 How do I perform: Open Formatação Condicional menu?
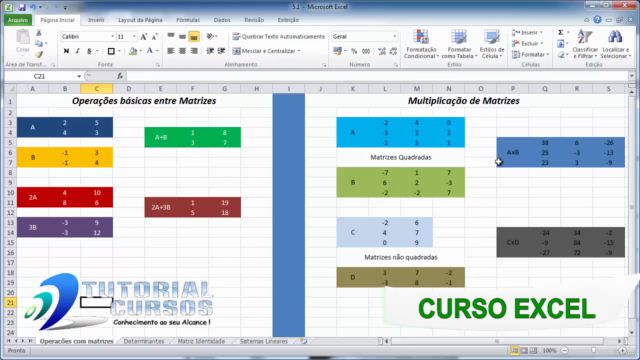pos(421,44)
